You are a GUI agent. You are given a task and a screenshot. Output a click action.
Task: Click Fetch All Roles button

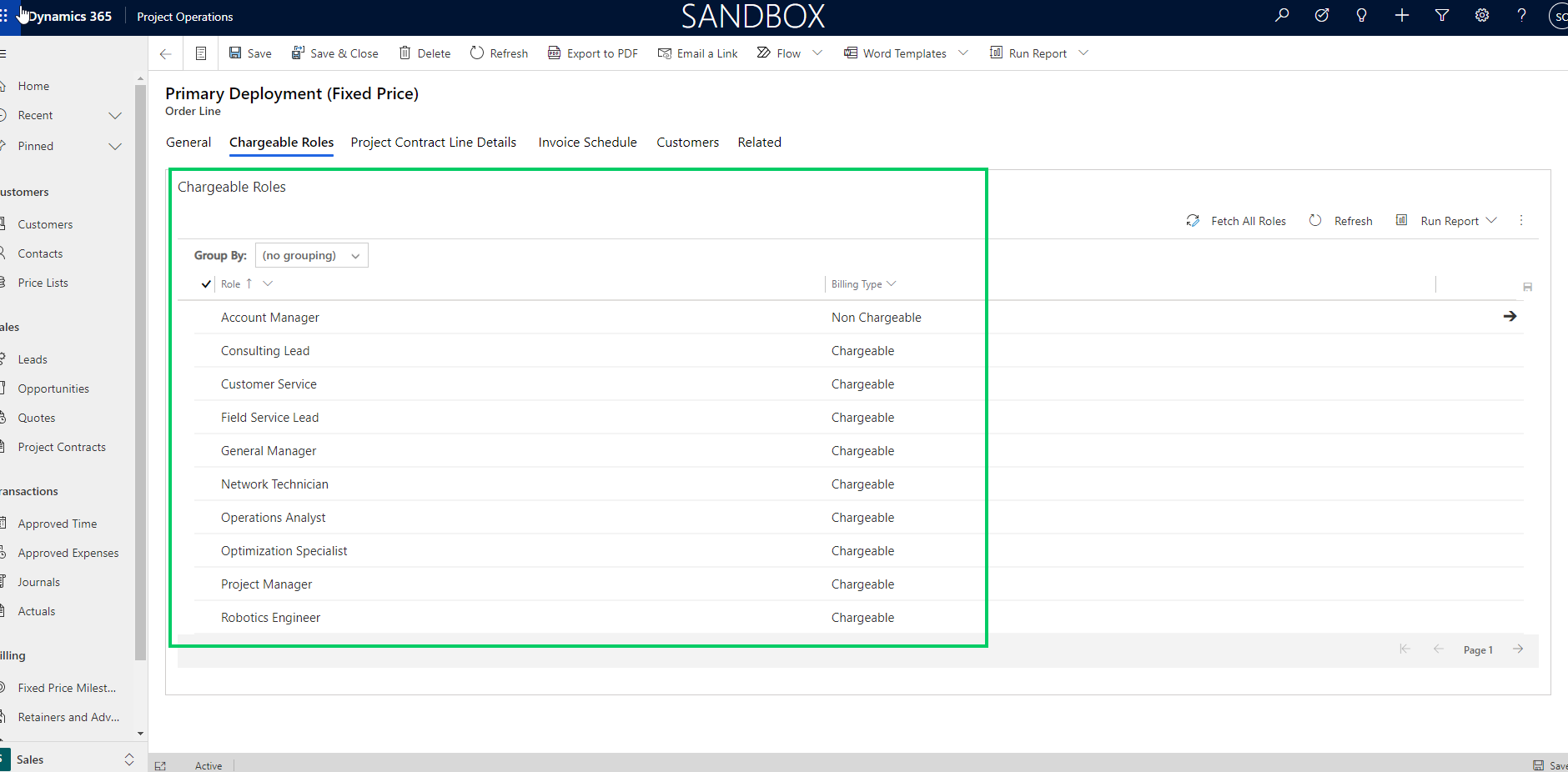1236,221
